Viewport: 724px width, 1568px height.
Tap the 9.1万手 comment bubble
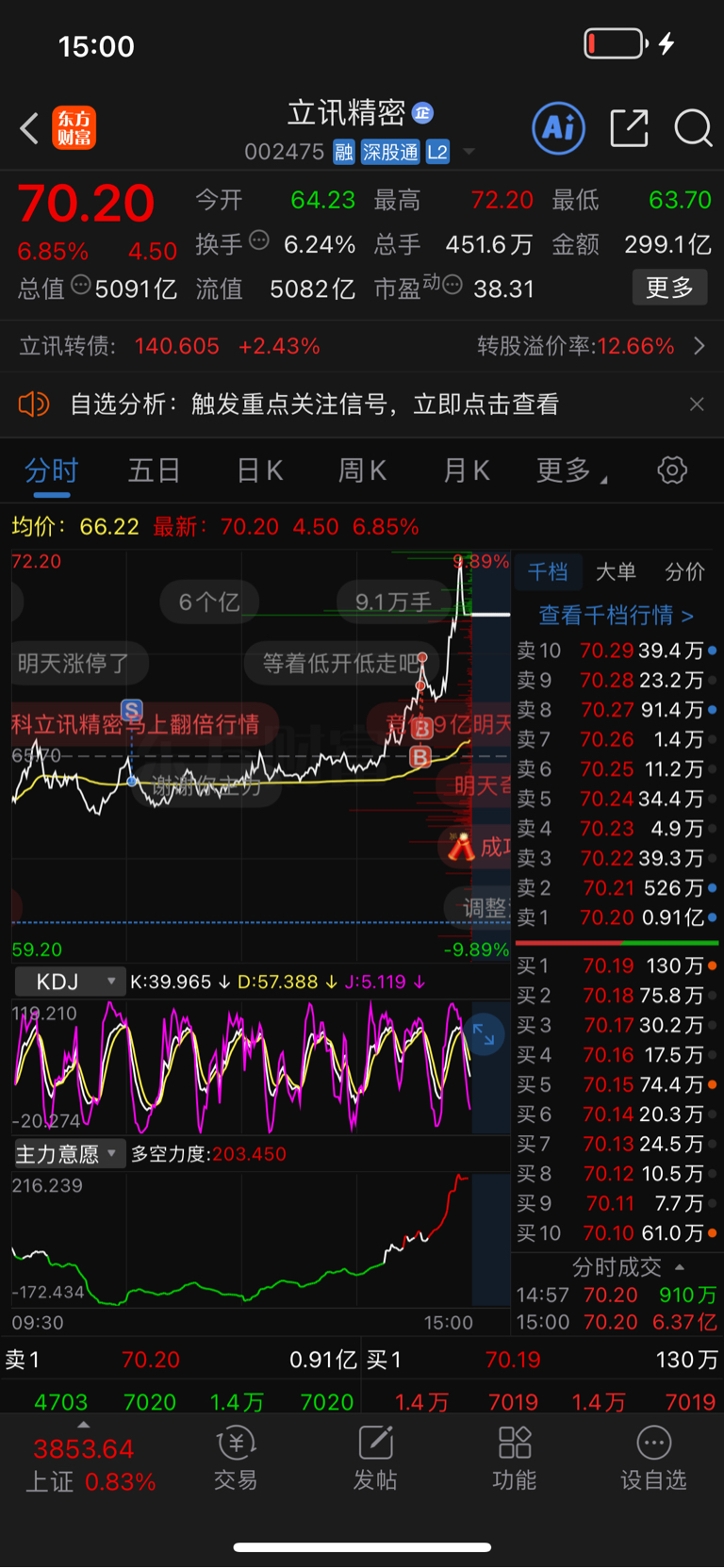(393, 602)
